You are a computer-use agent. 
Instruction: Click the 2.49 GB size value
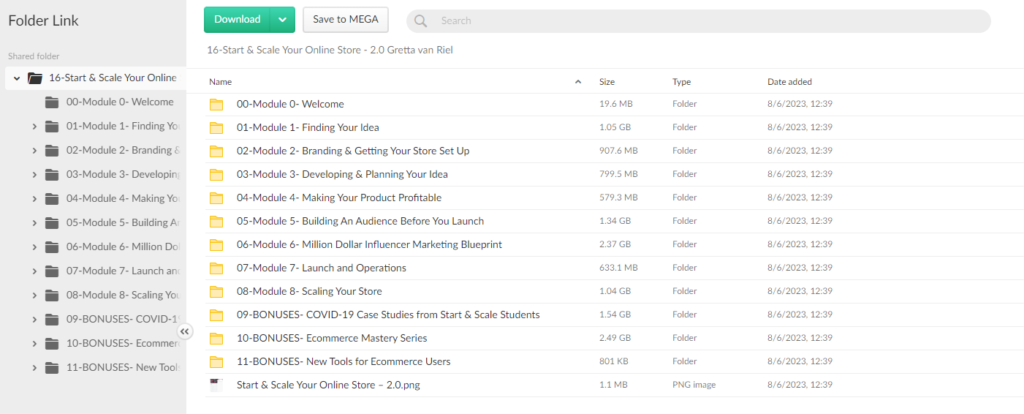615,338
